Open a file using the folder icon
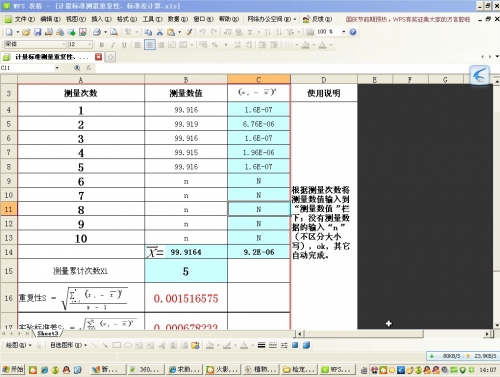The width and height of the screenshot is (500, 377). pos(26,32)
